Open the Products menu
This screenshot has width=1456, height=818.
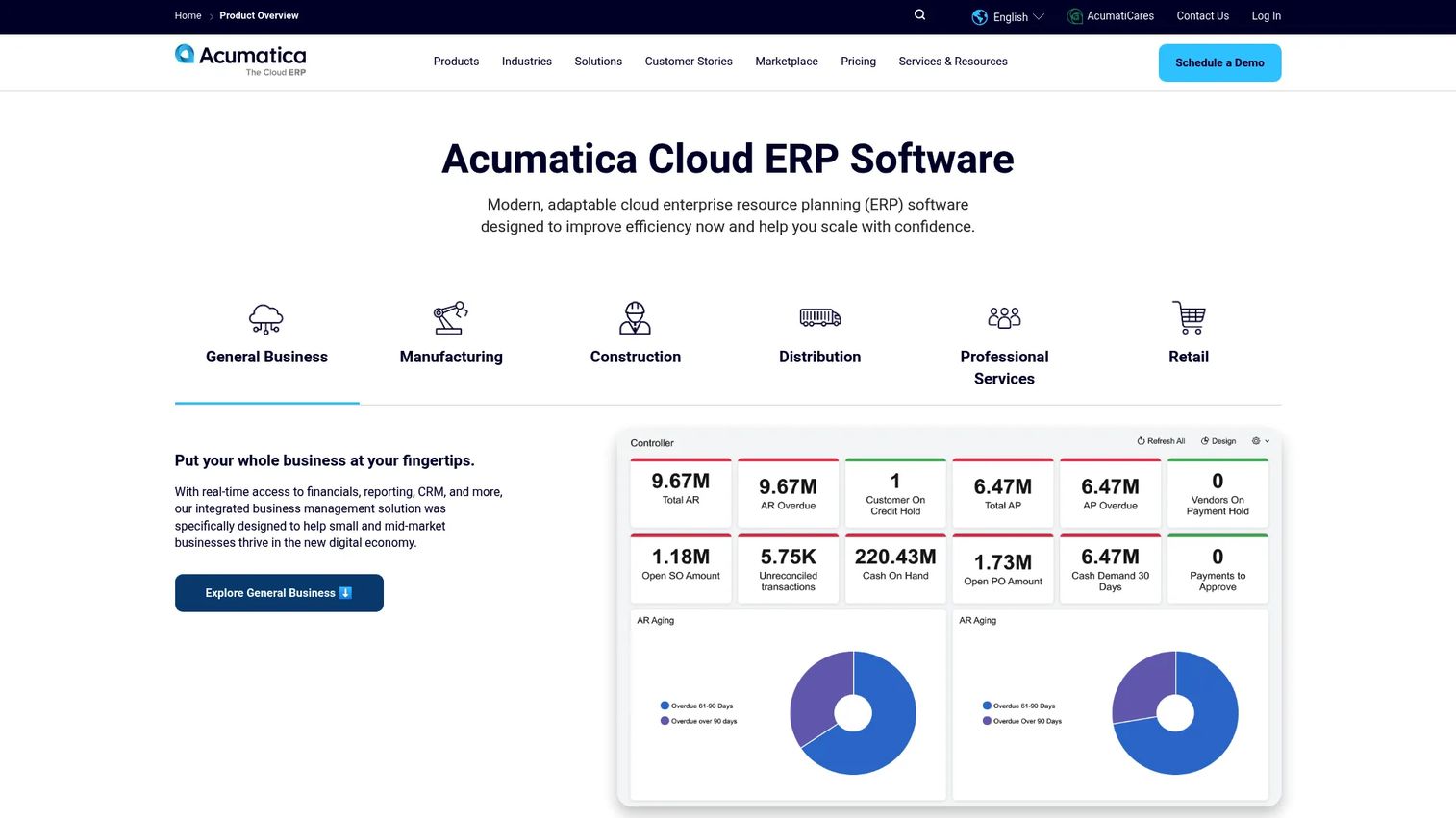456,62
